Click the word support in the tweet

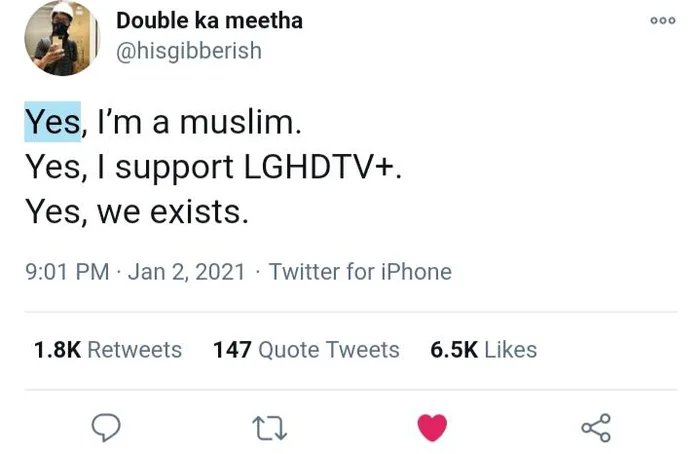(x=175, y=168)
